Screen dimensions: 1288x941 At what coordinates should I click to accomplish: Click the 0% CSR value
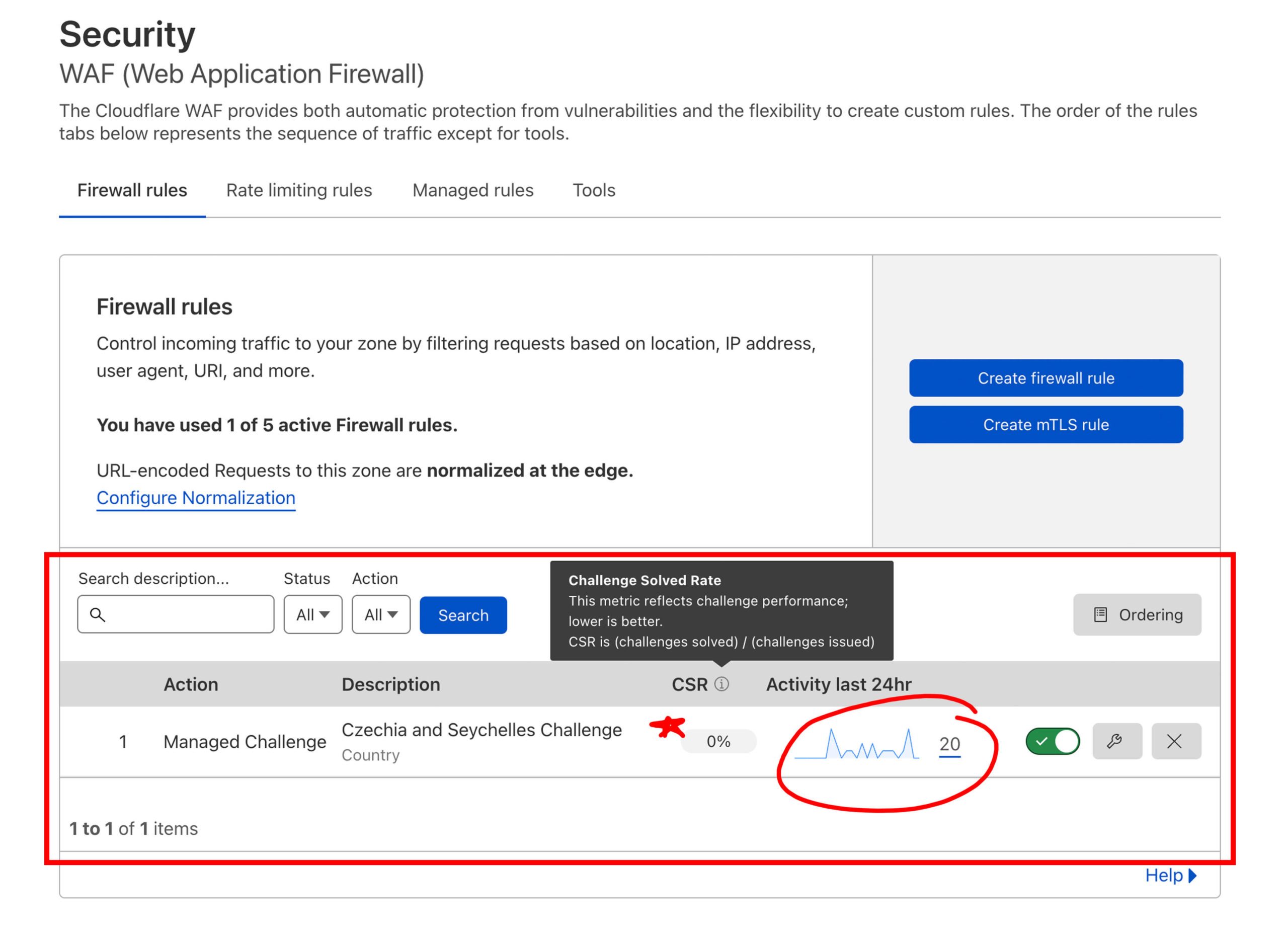pos(718,741)
